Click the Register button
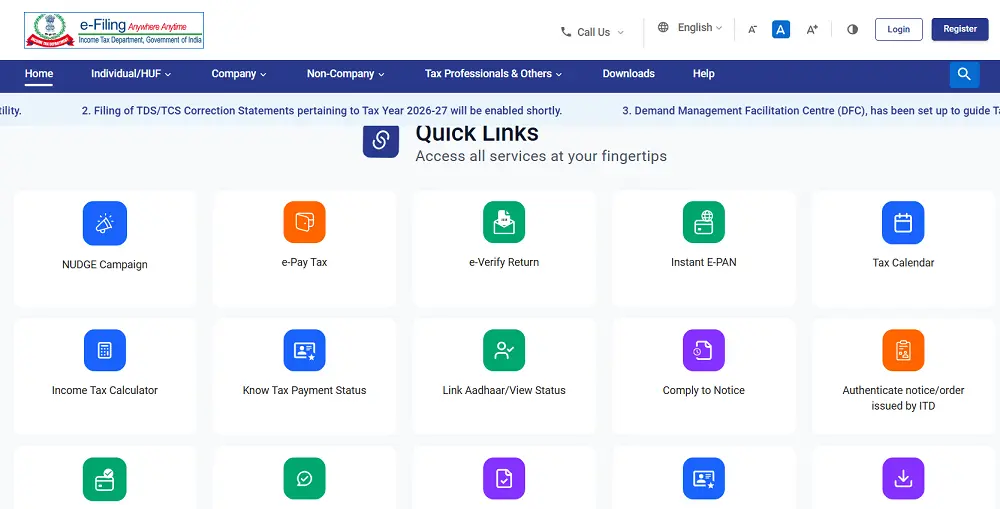1000x509 pixels. tap(960, 29)
